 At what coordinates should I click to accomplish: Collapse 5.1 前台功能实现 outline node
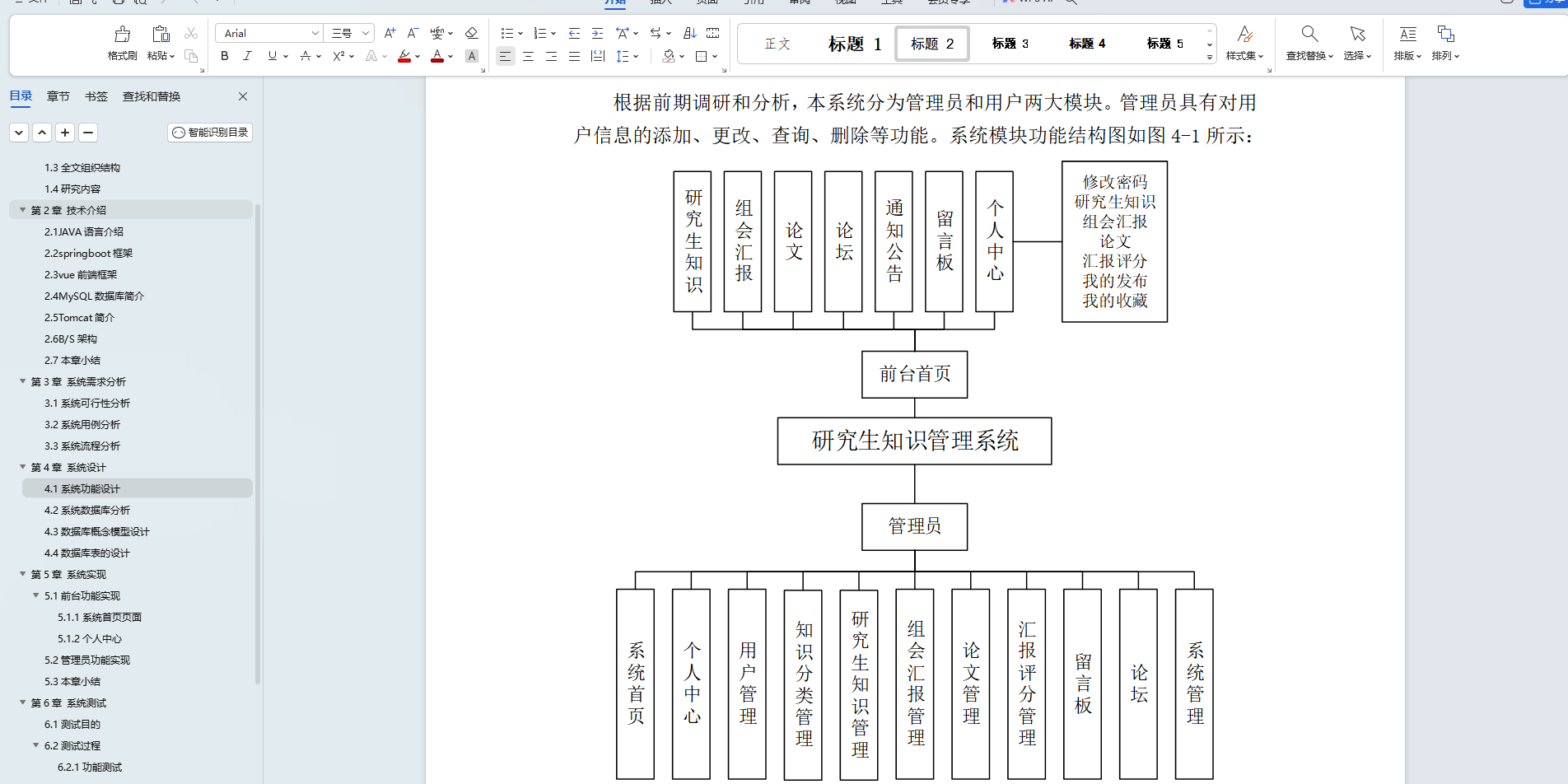coord(36,595)
